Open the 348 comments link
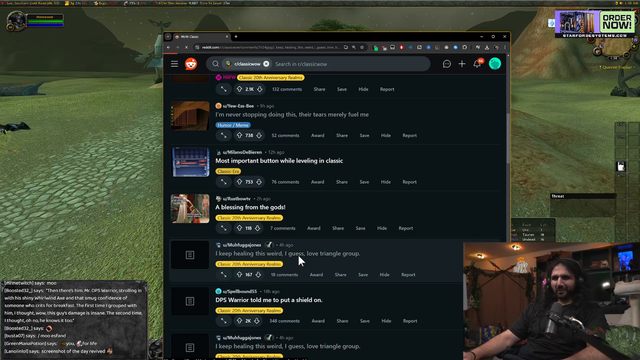This screenshot has height=360, width=640. tap(284, 321)
